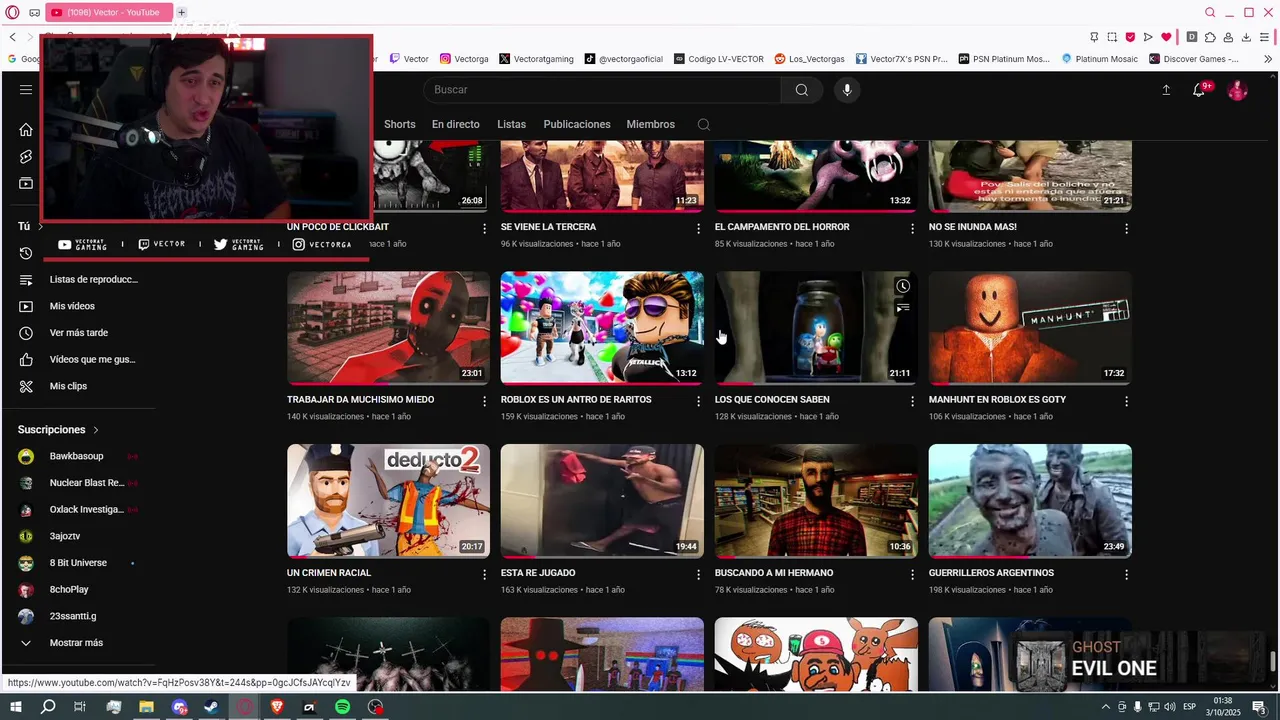Show more bookmarks with the overflow chevron

[x=1268, y=59]
